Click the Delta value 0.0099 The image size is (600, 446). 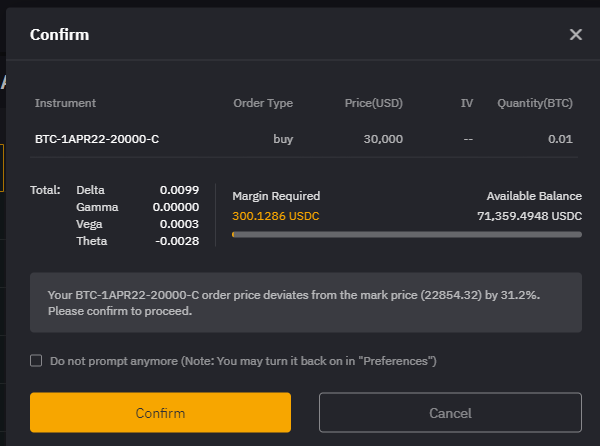click(x=180, y=189)
